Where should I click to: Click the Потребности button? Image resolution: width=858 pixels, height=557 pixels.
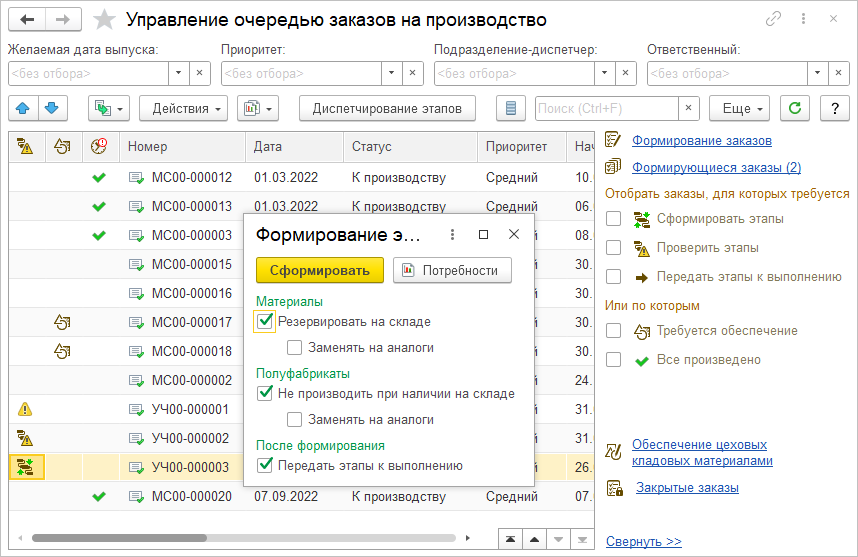coord(452,270)
